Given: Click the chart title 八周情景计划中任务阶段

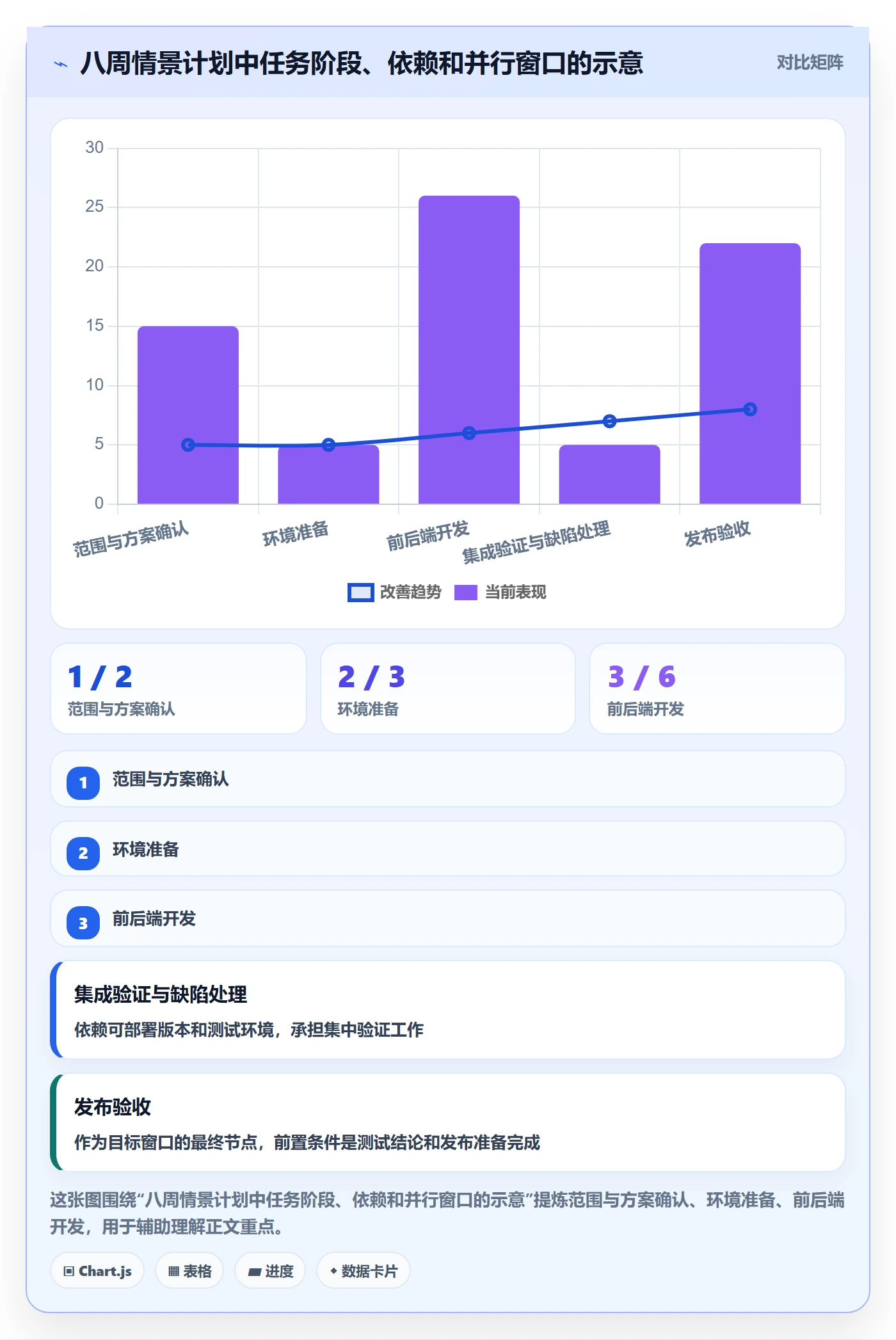Looking at the screenshot, I should click(x=362, y=63).
